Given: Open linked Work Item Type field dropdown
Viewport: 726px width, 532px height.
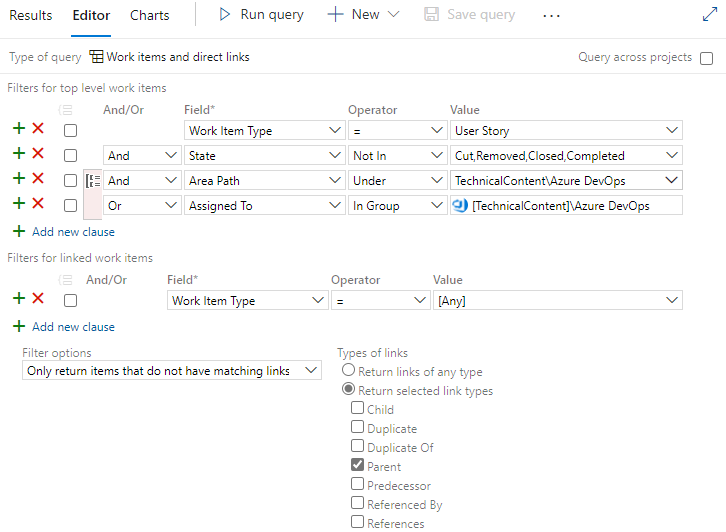Looking at the screenshot, I should pos(248,301).
